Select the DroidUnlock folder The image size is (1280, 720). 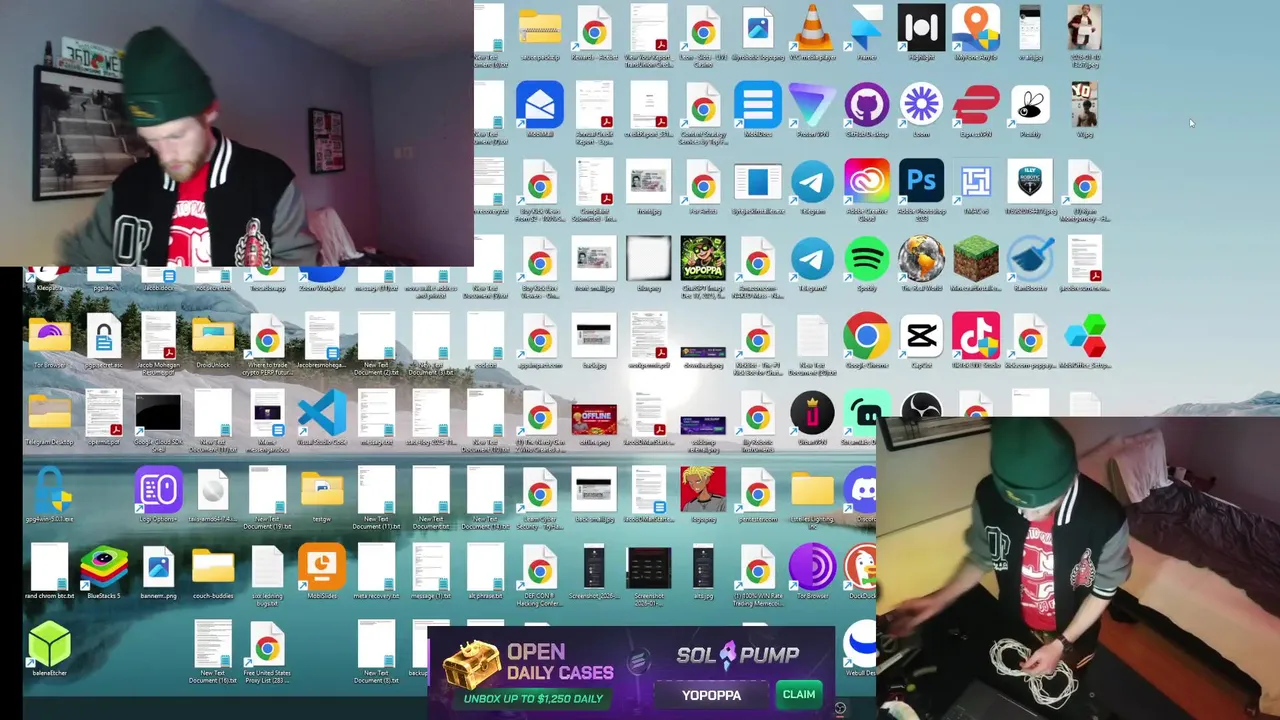pos(213,337)
